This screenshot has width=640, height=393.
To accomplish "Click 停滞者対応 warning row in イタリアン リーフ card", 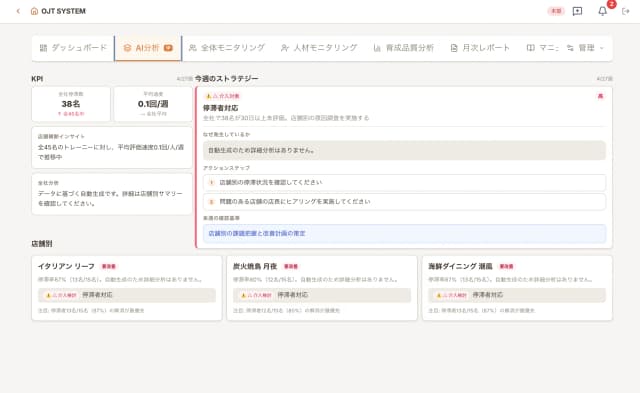I will tap(127, 295).
